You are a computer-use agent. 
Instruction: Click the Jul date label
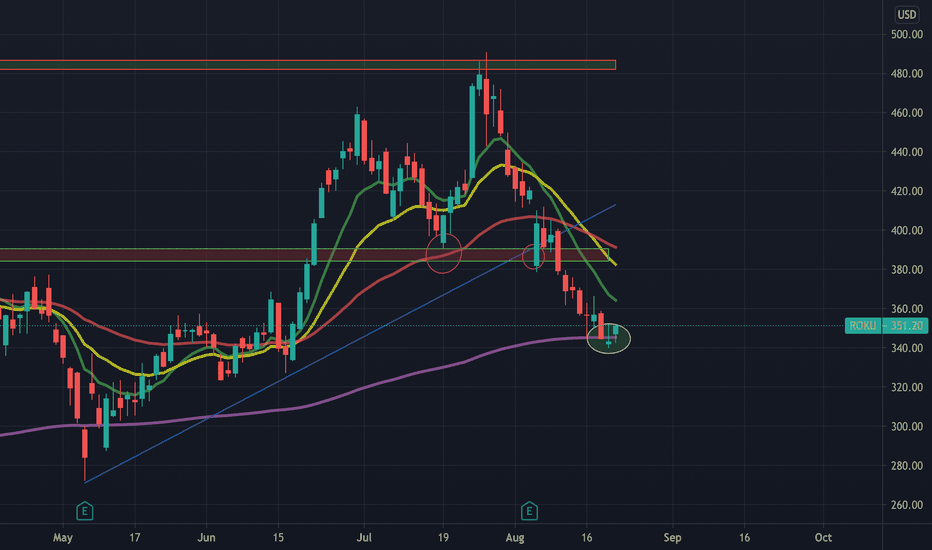(x=364, y=538)
